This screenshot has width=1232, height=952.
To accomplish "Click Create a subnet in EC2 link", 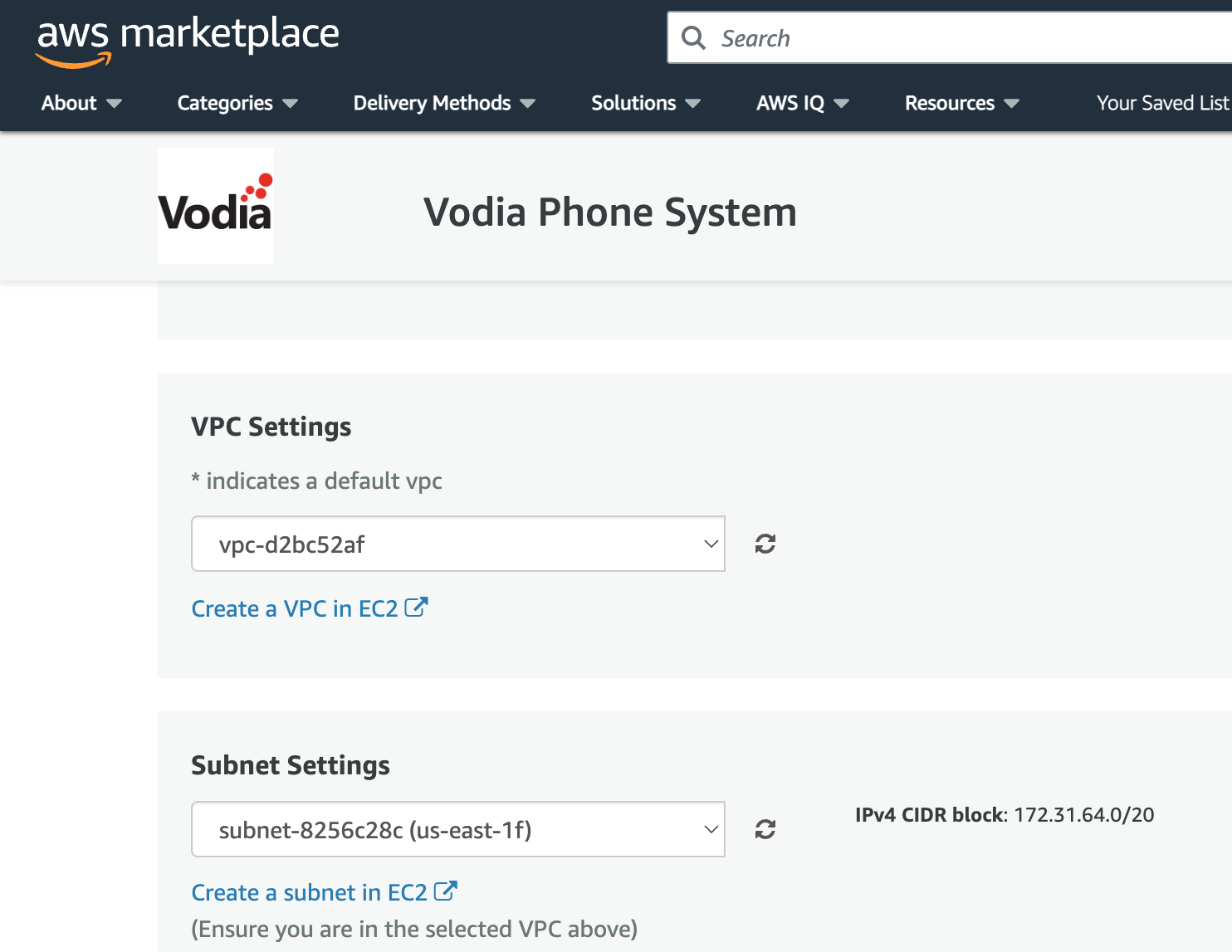I will coord(309,892).
